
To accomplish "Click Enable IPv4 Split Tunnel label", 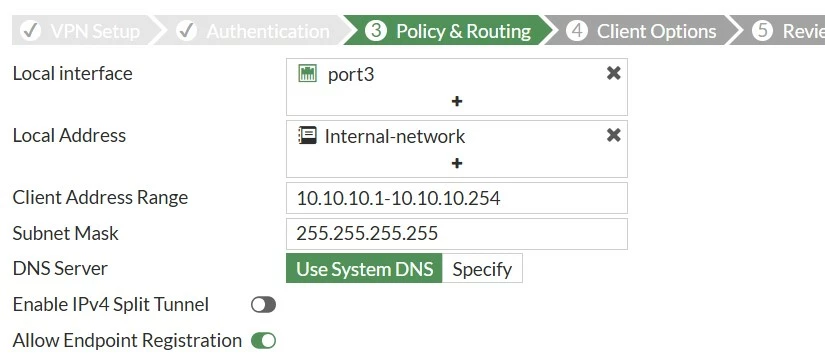I will click(111, 305).
